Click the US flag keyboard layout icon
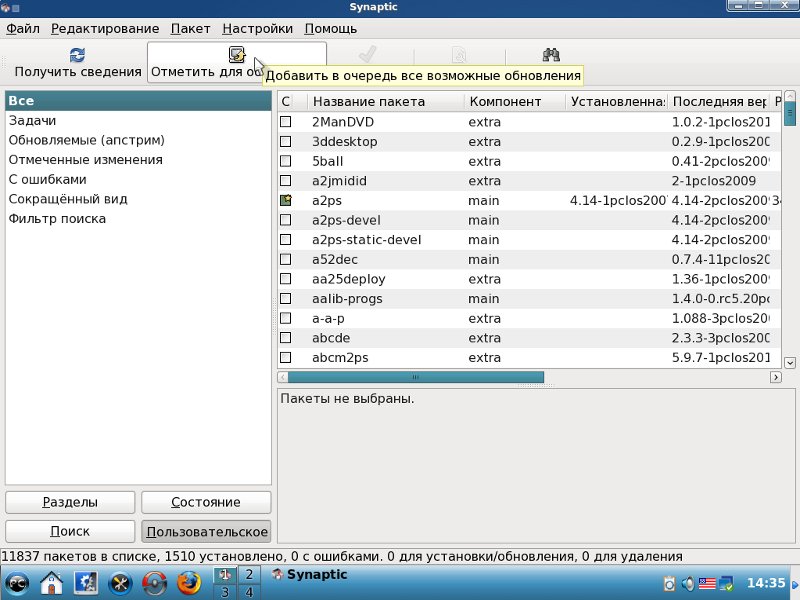This screenshot has width=800, height=600. [709, 582]
